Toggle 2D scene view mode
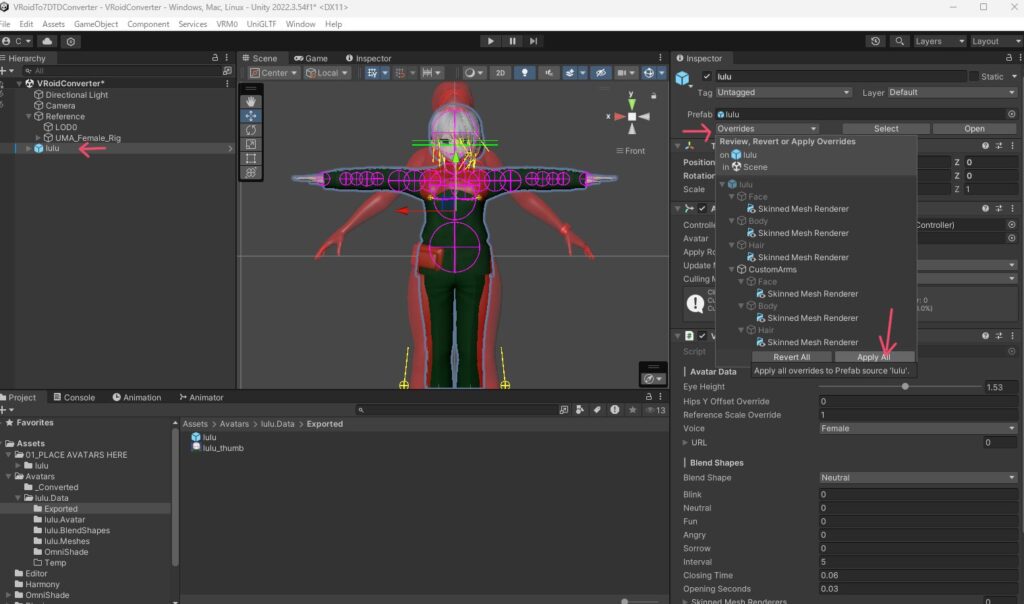The height and width of the screenshot is (604, 1024). pyautogui.click(x=501, y=73)
